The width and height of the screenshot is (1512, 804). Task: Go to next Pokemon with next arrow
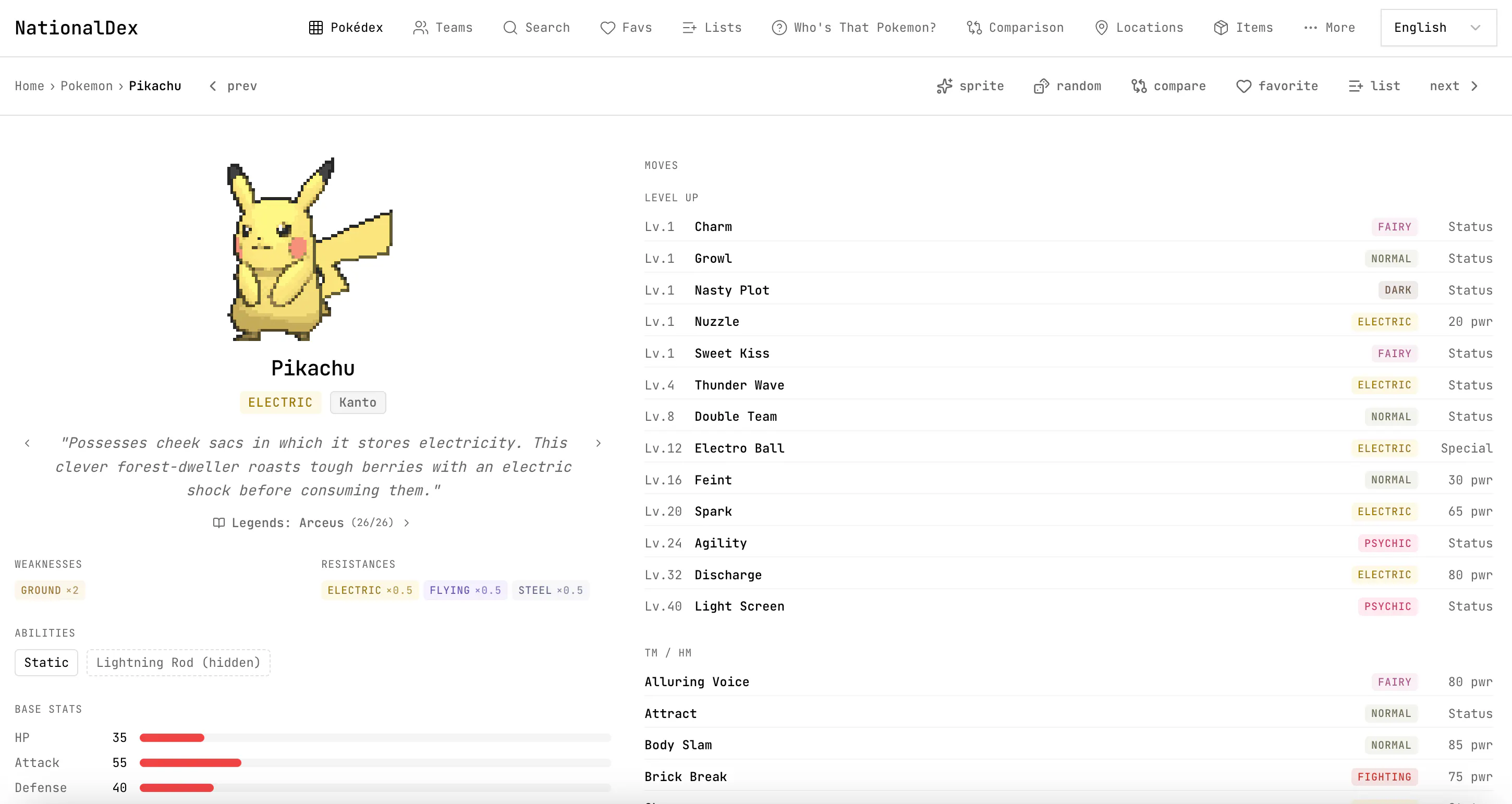click(1453, 86)
